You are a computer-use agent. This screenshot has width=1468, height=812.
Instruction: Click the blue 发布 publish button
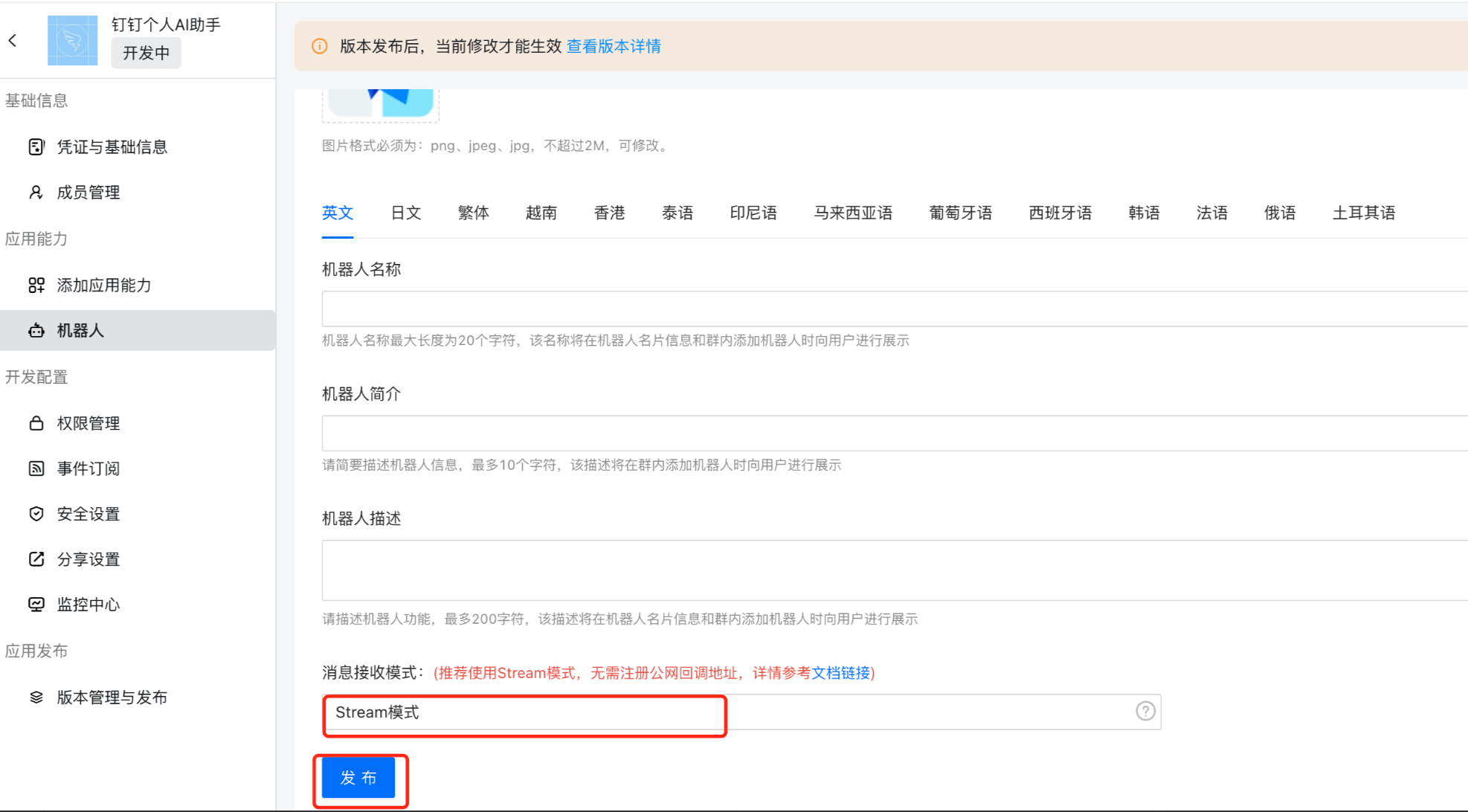[358, 778]
